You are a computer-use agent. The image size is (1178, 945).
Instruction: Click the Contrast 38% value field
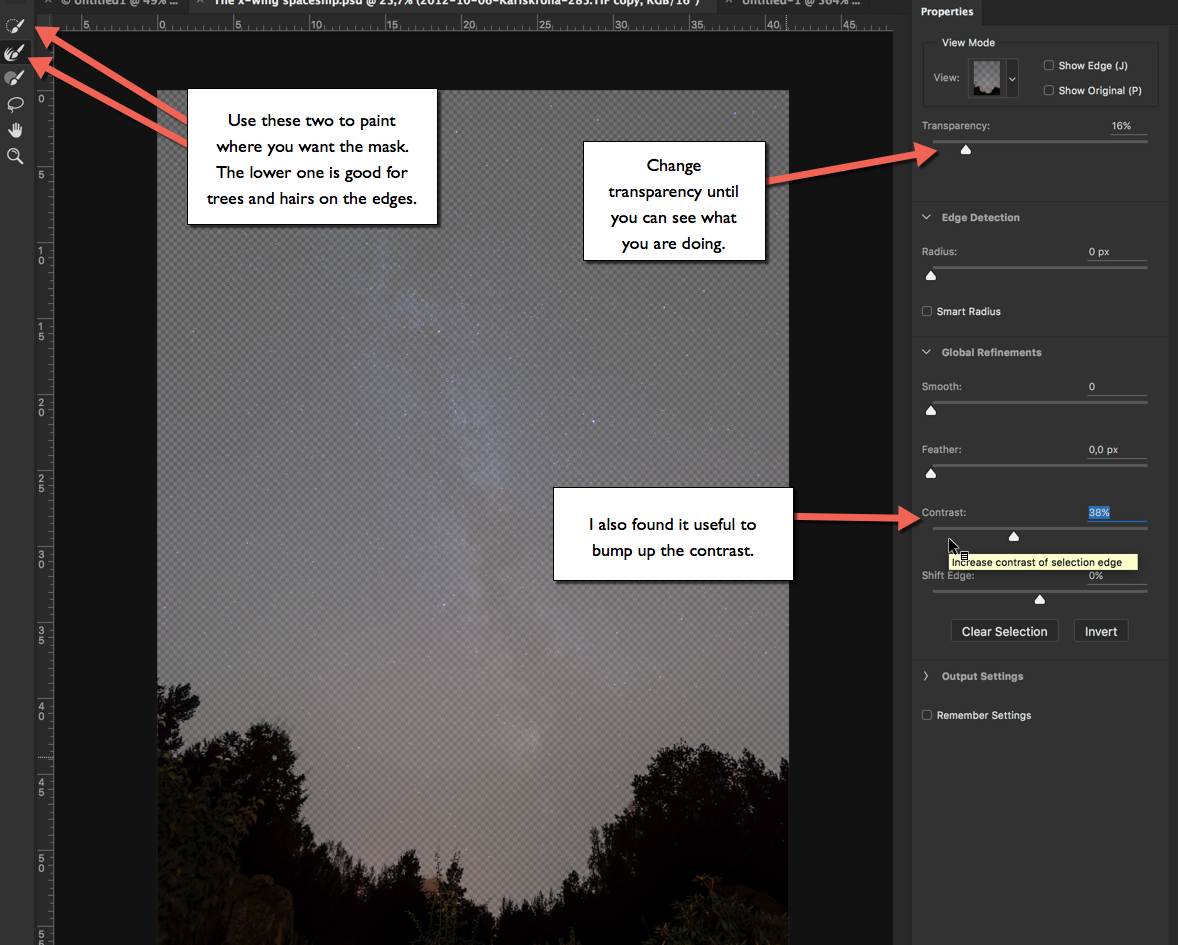(x=1117, y=512)
